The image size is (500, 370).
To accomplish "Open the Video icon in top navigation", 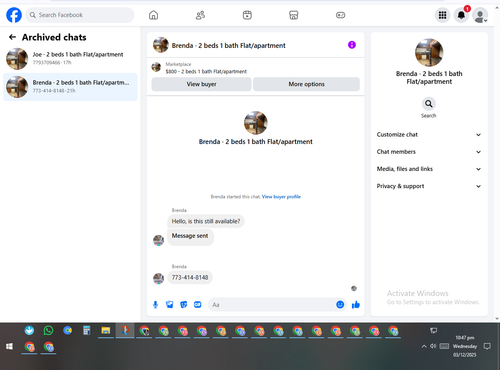I will 247,15.
